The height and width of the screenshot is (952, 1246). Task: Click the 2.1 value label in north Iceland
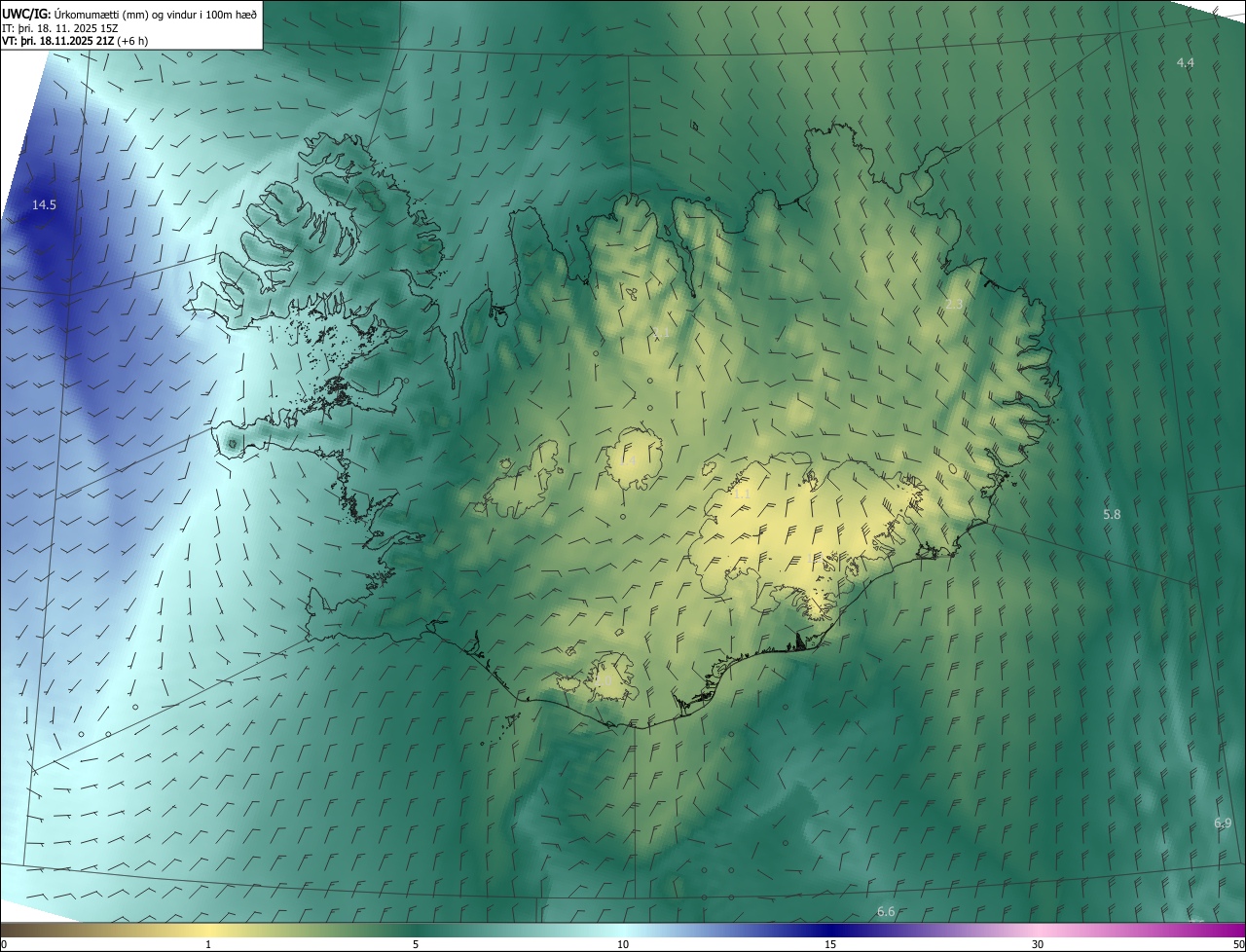coord(660,334)
